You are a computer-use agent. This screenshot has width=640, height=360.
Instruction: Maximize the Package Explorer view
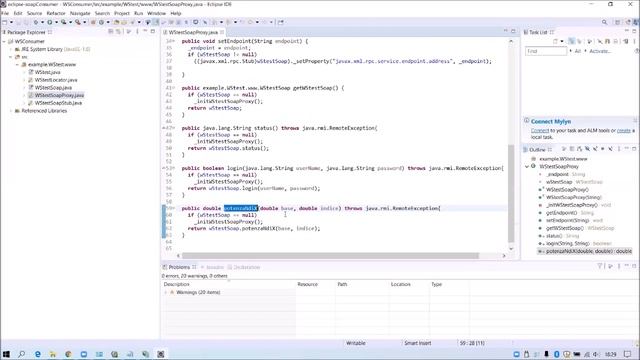pyautogui.click(x=153, y=31)
